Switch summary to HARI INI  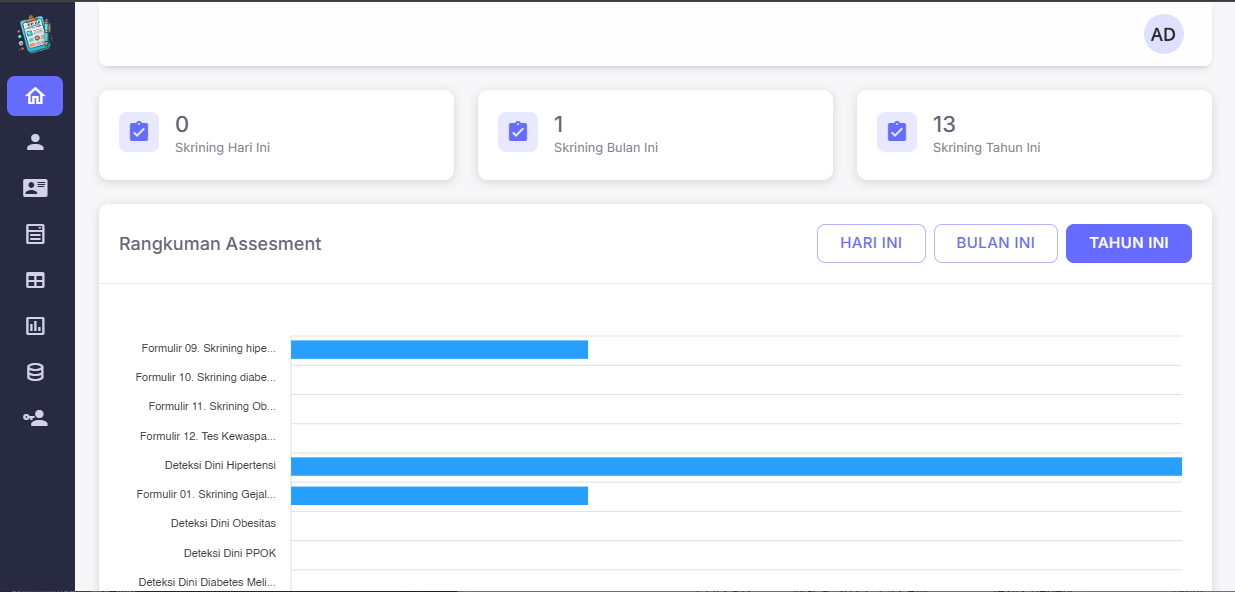point(870,243)
